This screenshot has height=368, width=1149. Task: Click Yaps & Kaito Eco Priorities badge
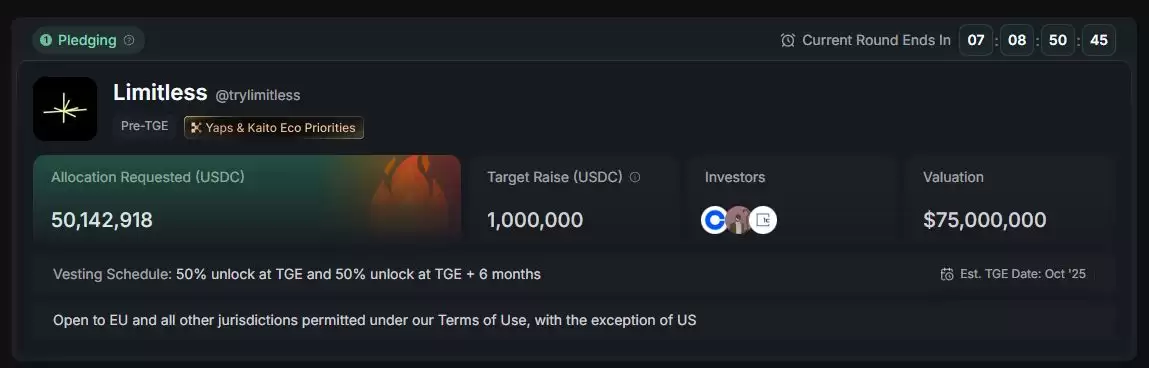tap(273, 128)
